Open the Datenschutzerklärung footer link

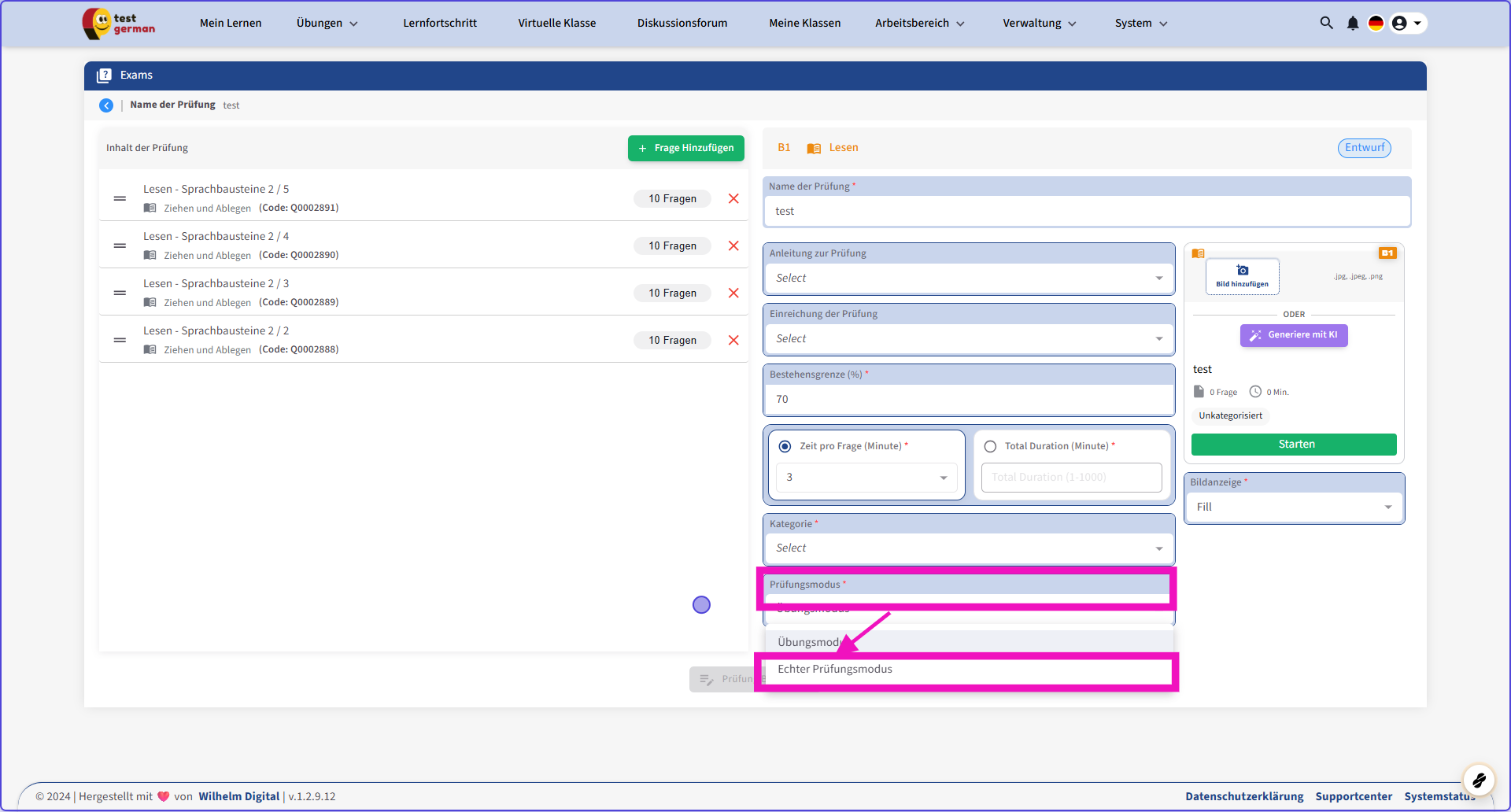click(1243, 796)
